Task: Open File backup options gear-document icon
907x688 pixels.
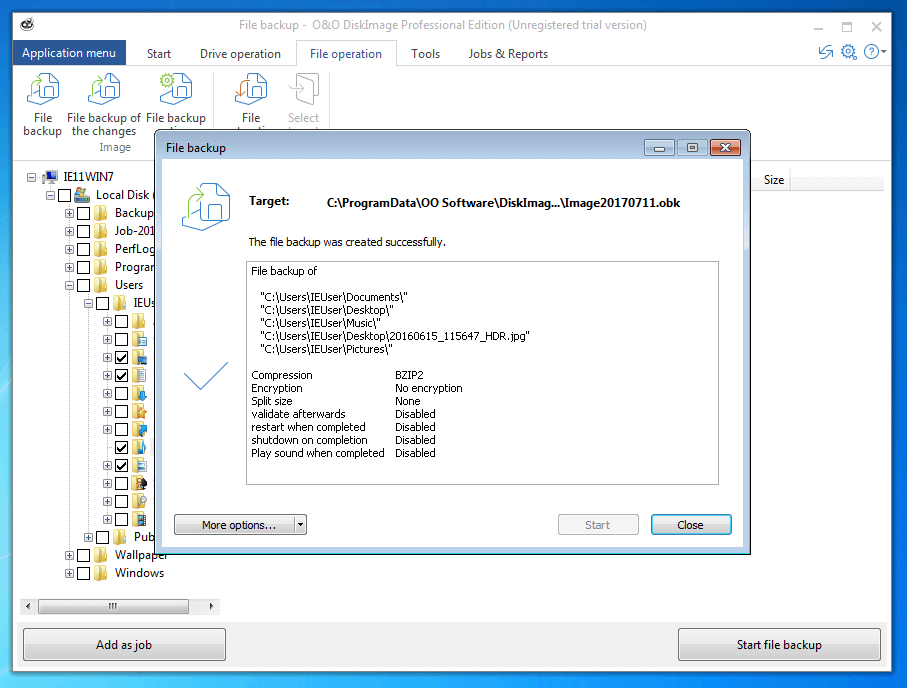Action: [x=175, y=91]
